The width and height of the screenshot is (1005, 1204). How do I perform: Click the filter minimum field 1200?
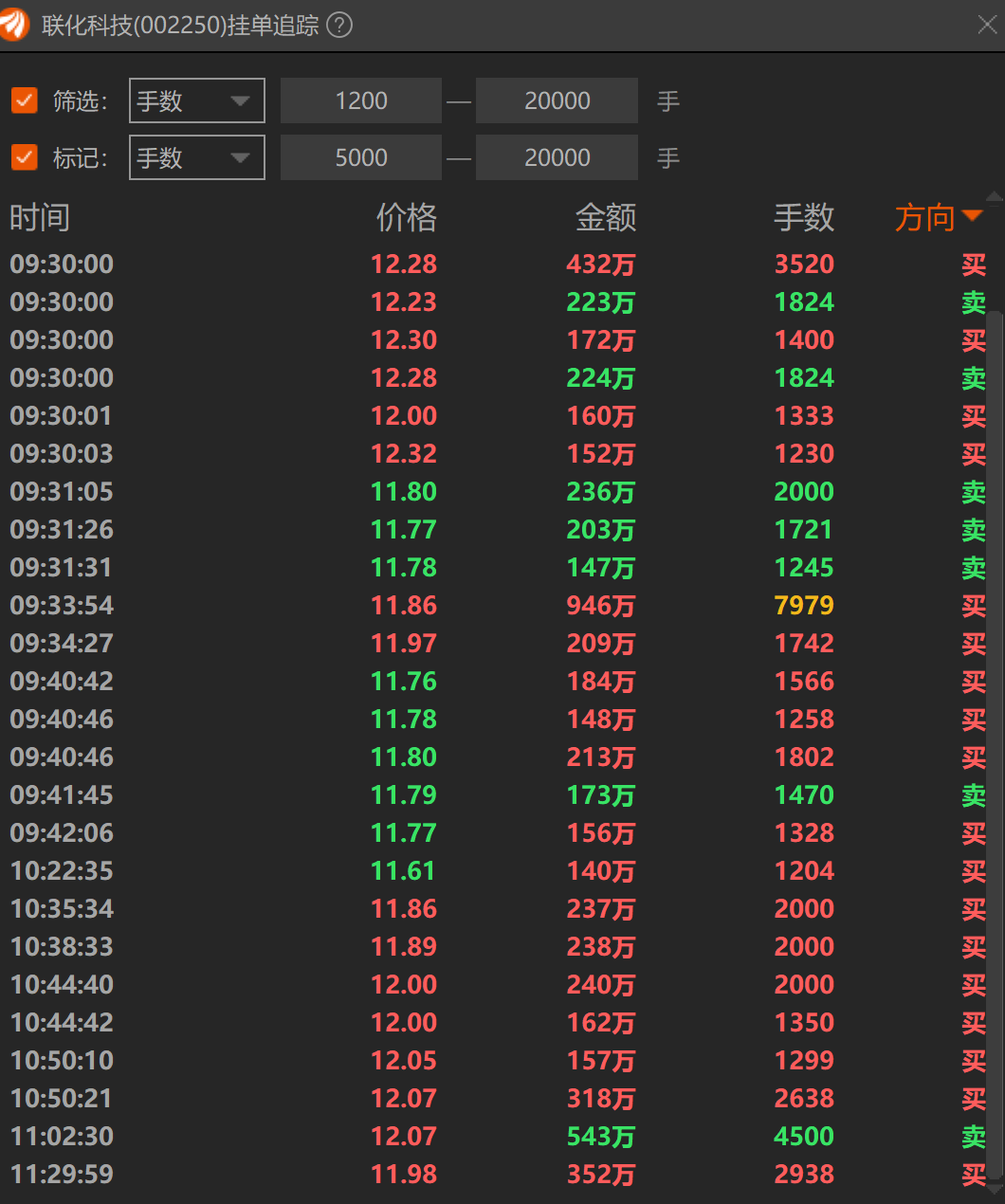[x=361, y=100]
